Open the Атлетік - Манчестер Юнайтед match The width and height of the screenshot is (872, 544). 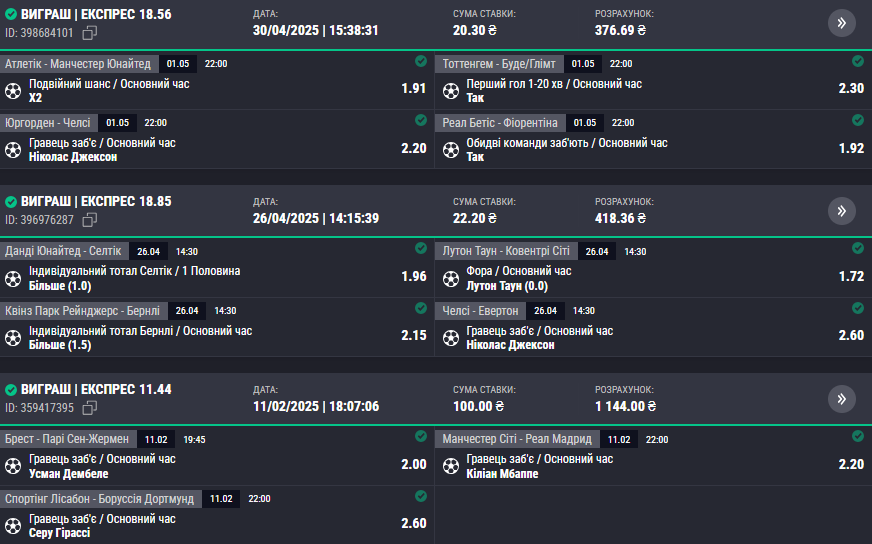[x=78, y=64]
